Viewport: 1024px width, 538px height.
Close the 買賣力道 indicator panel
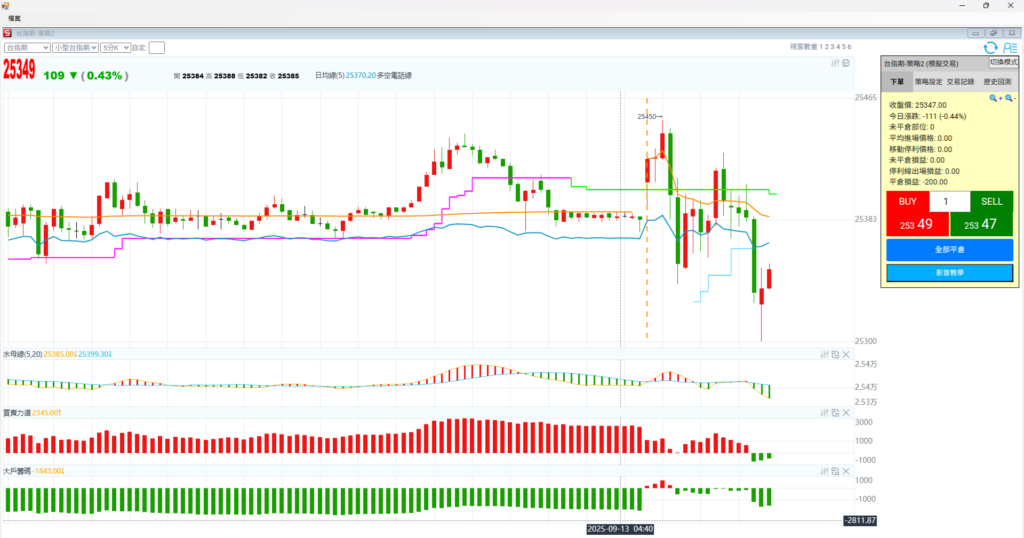point(846,412)
